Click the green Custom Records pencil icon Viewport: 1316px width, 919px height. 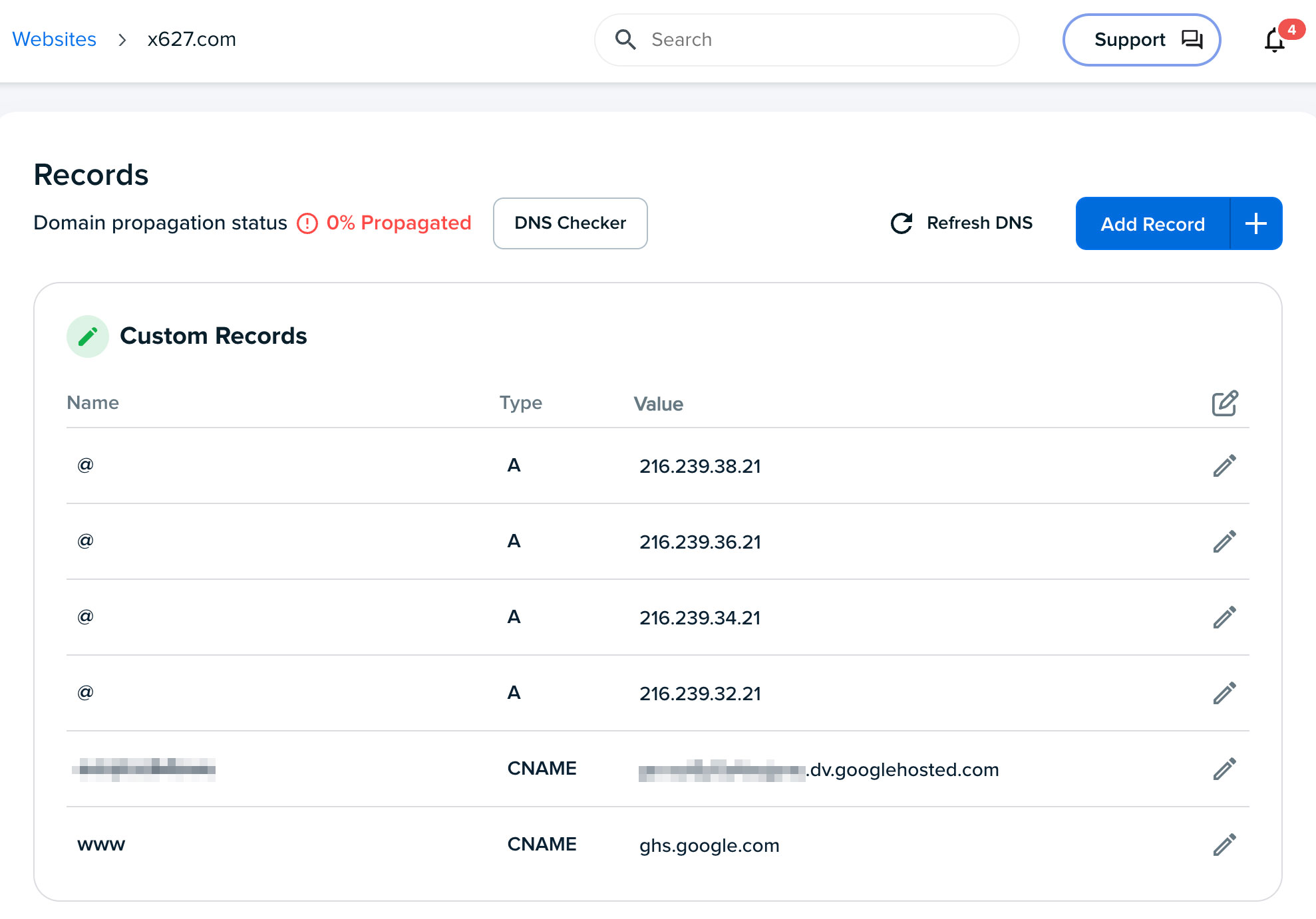(x=88, y=336)
